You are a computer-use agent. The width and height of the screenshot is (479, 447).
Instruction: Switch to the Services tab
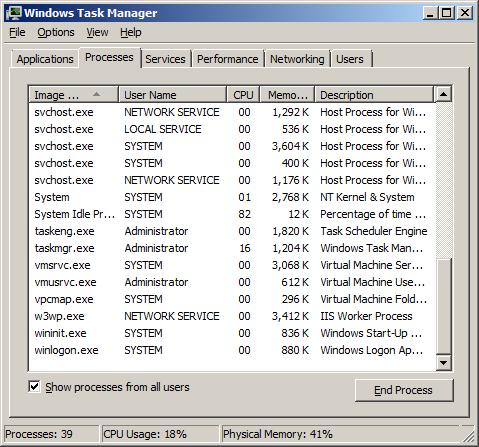pyautogui.click(x=165, y=59)
